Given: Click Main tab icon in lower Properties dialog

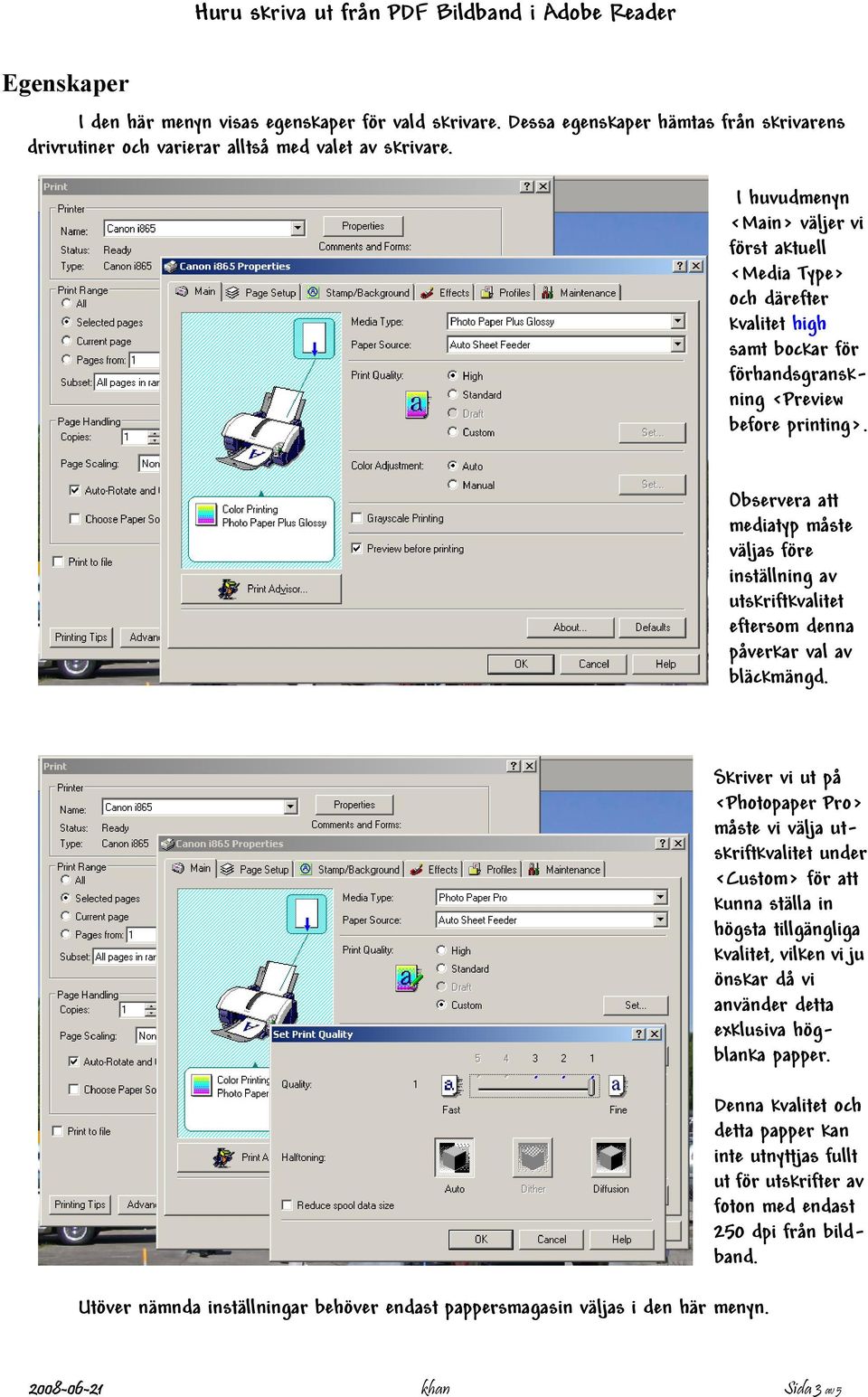Looking at the screenshot, I should [178, 868].
